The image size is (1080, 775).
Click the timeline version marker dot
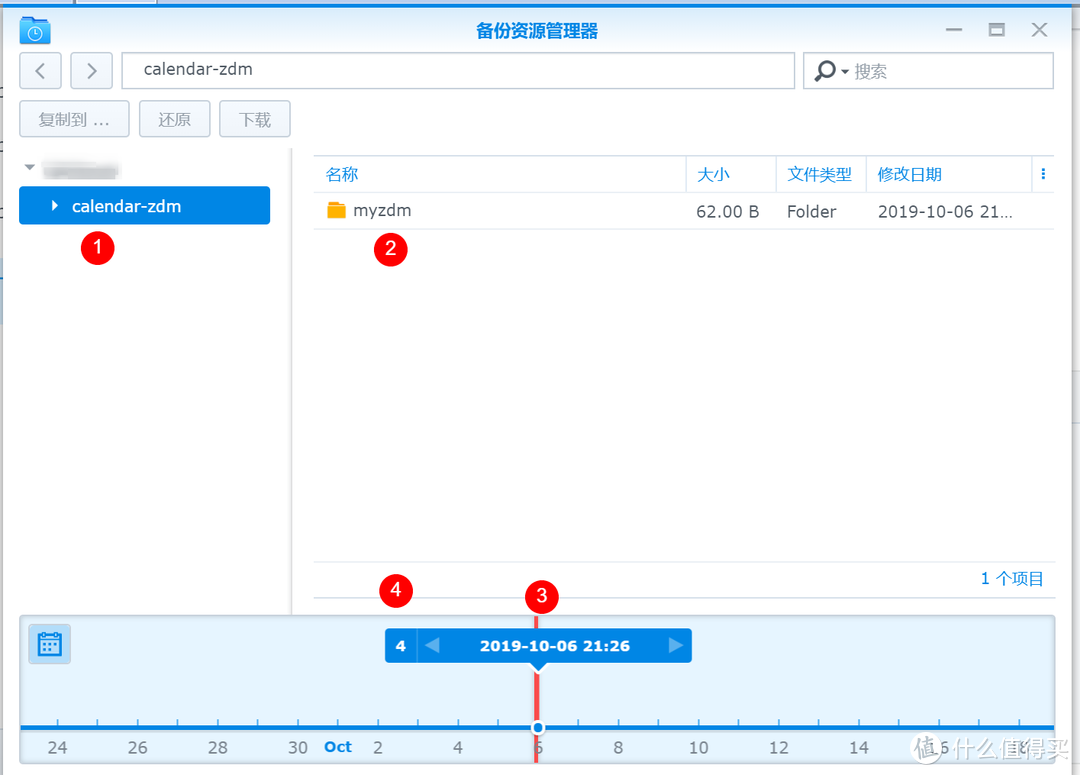point(537,727)
